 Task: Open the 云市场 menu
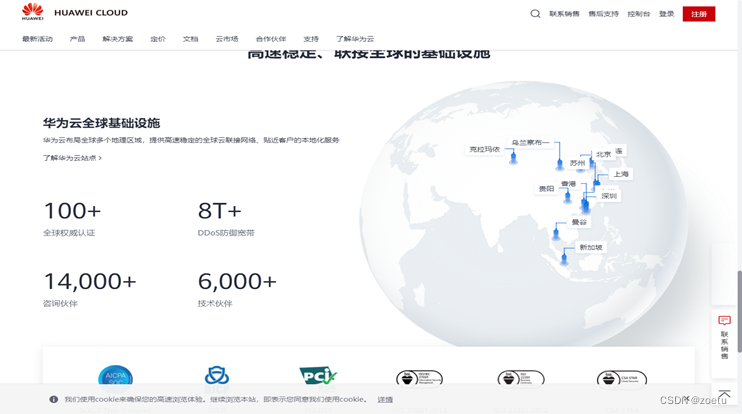[x=227, y=39]
